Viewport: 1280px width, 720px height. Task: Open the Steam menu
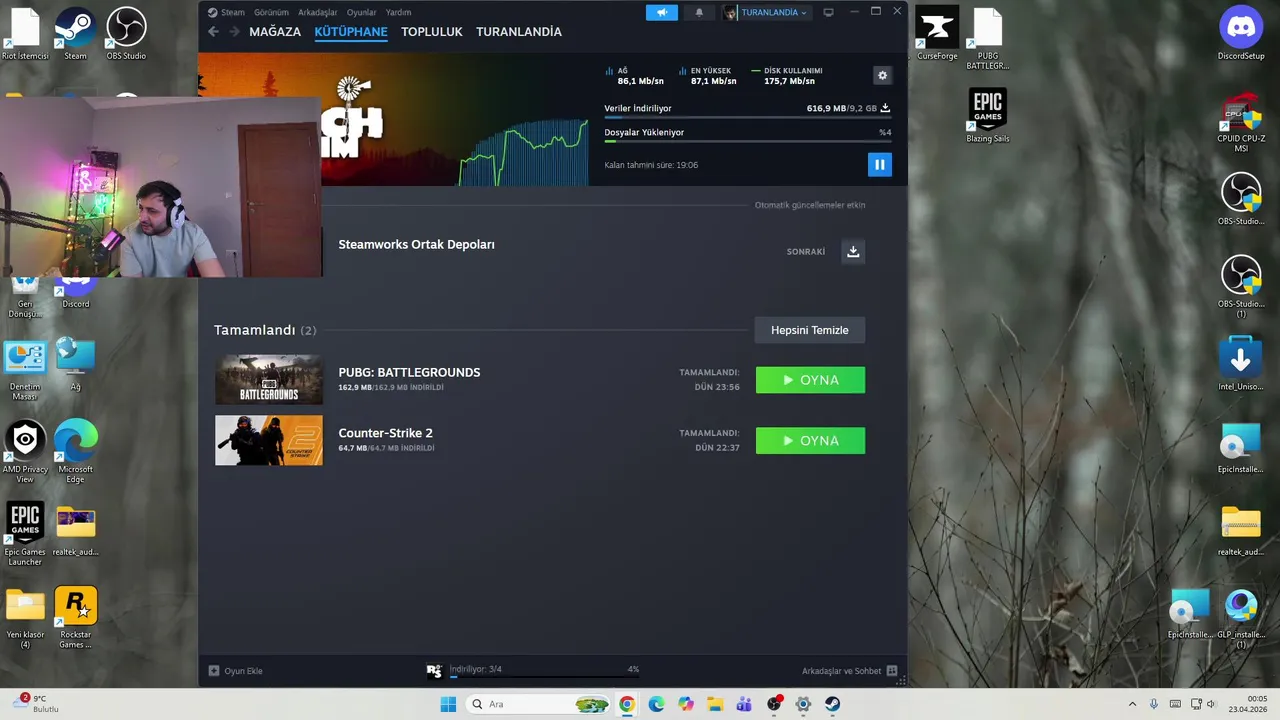[x=226, y=12]
